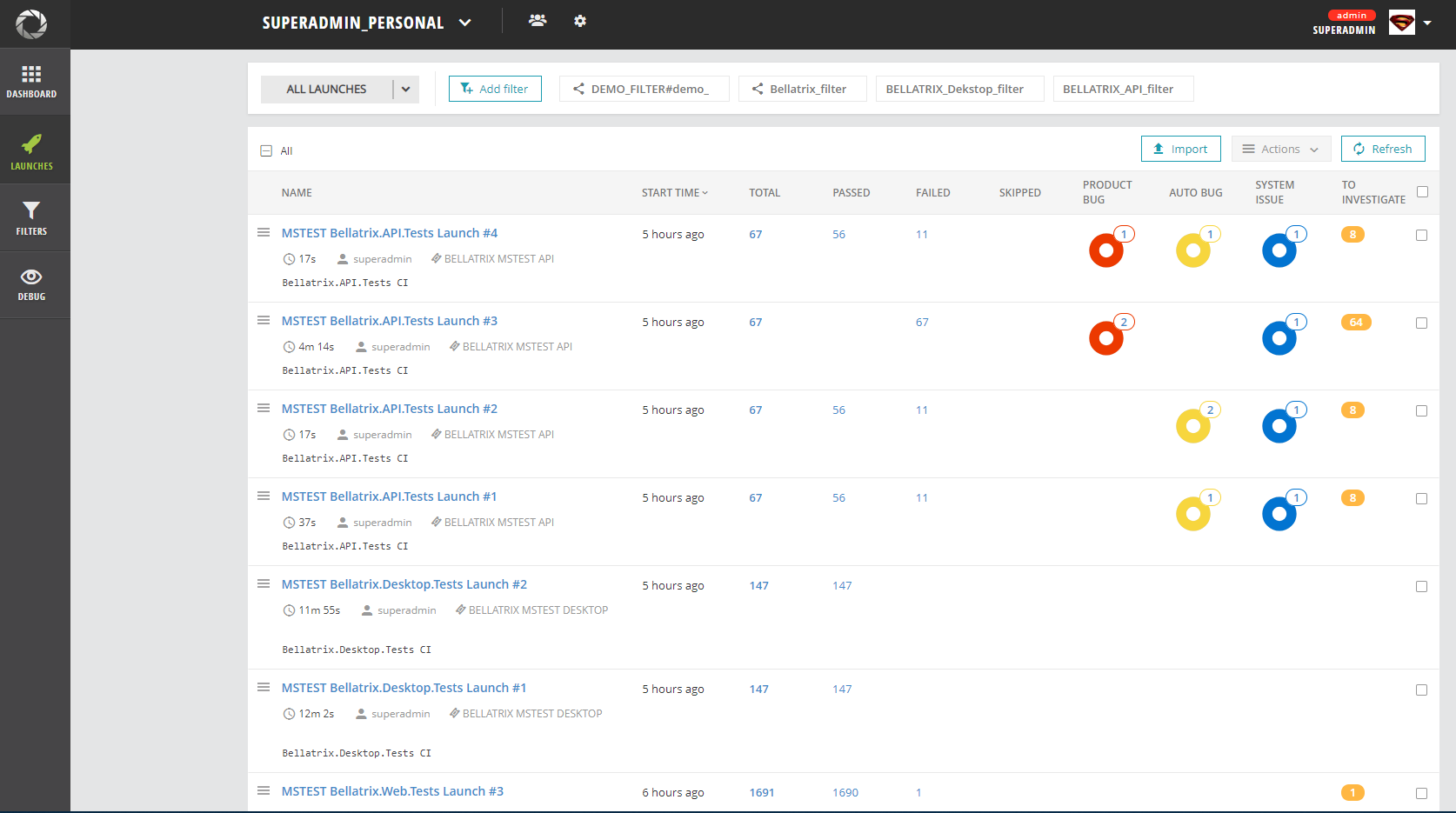Select the BELLATRIX_API_filter tab
1456x813 pixels.
pyautogui.click(x=1123, y=89)
